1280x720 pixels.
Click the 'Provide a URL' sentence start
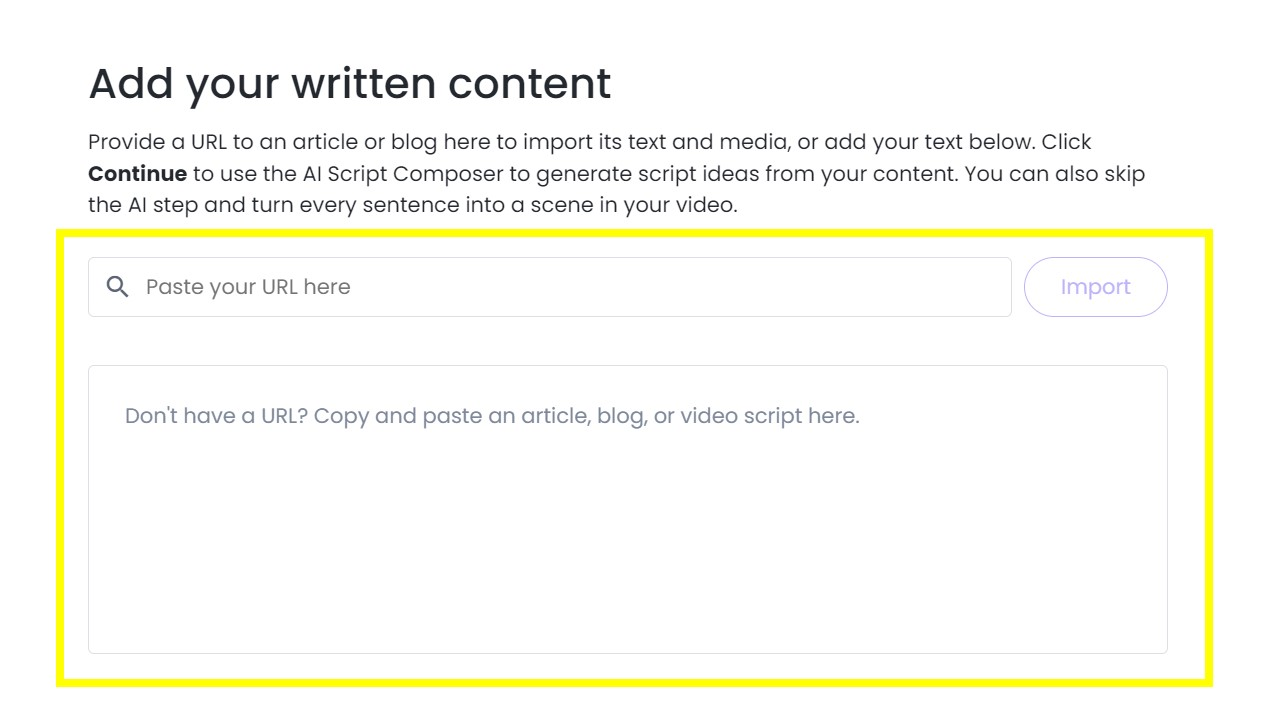point(157,141)
